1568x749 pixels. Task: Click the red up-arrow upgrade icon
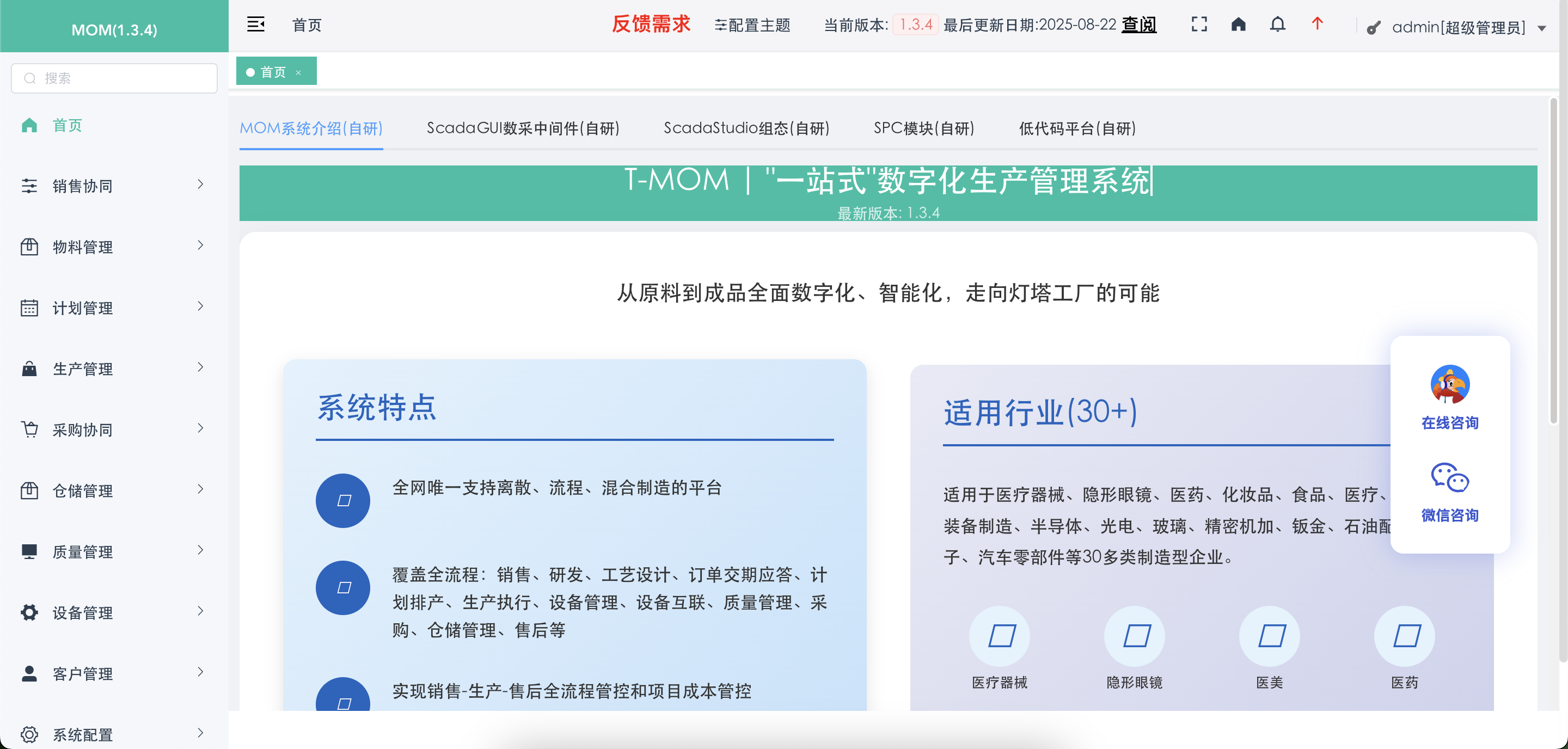1317,24
